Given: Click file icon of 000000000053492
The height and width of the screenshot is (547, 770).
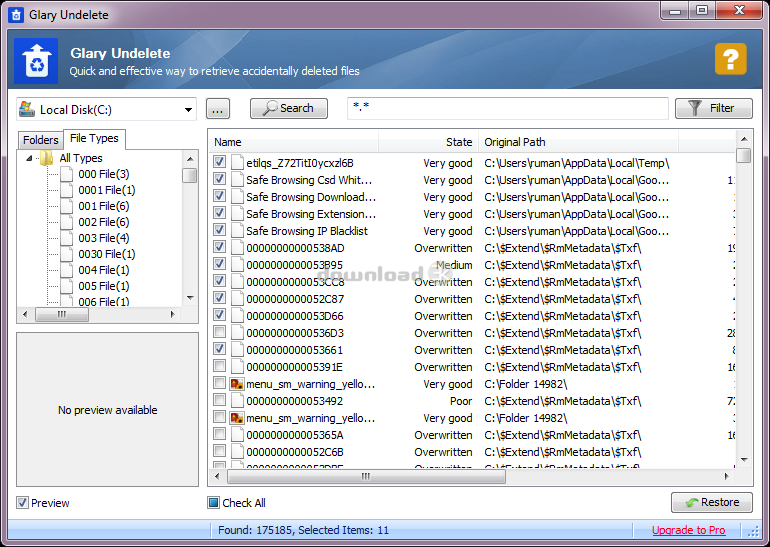Looking at the screenshot, I should point(237,401).
